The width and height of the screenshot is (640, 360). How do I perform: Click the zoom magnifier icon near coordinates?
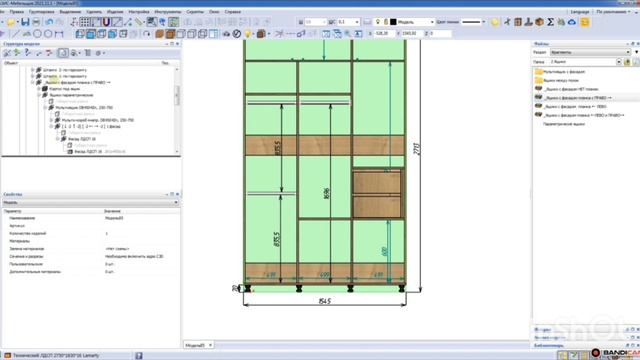(347, 34)
